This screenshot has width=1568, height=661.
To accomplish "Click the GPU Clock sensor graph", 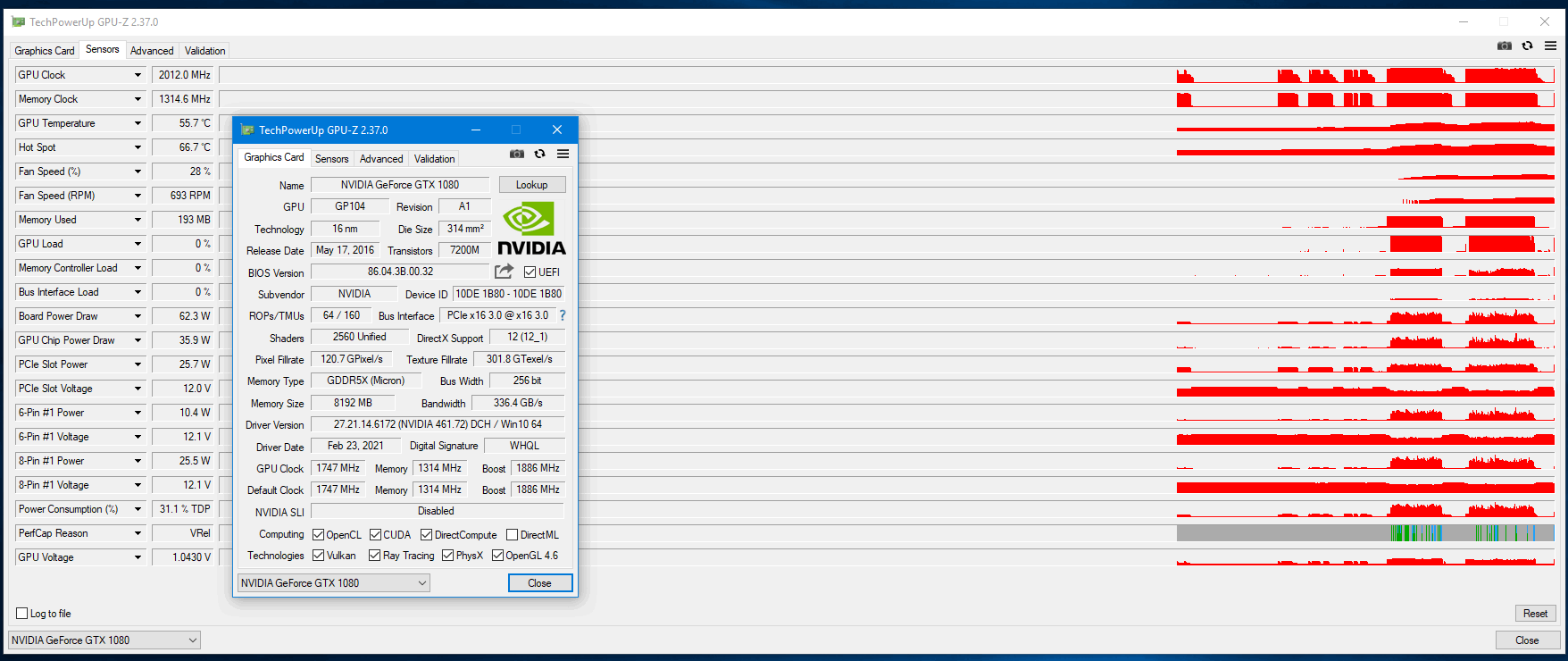I will [x=888, y=75].
